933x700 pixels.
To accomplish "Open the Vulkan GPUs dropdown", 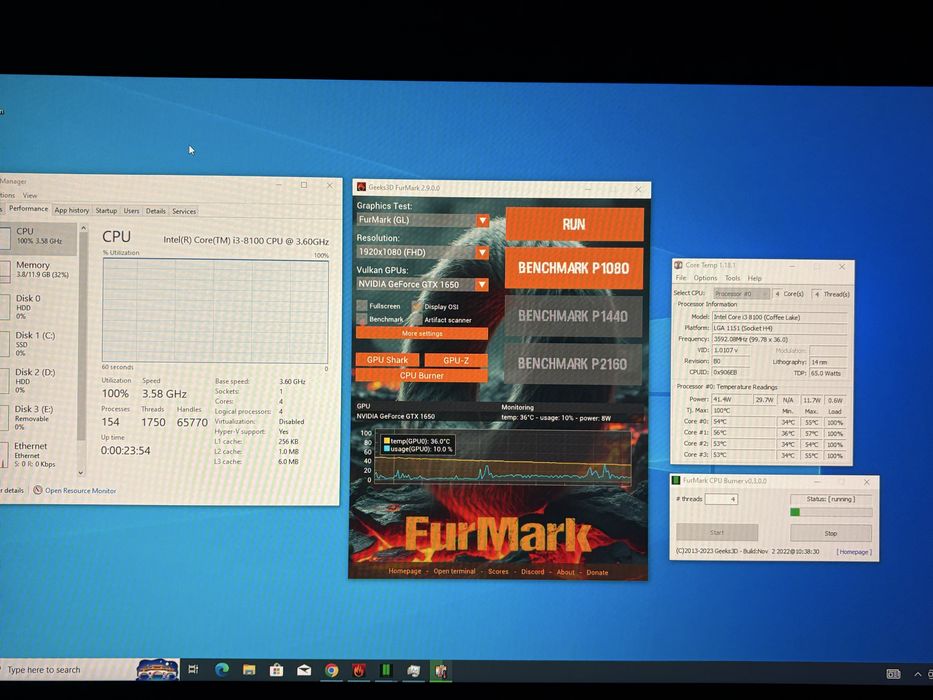I will pyautogui.click(x=422, y=285).
